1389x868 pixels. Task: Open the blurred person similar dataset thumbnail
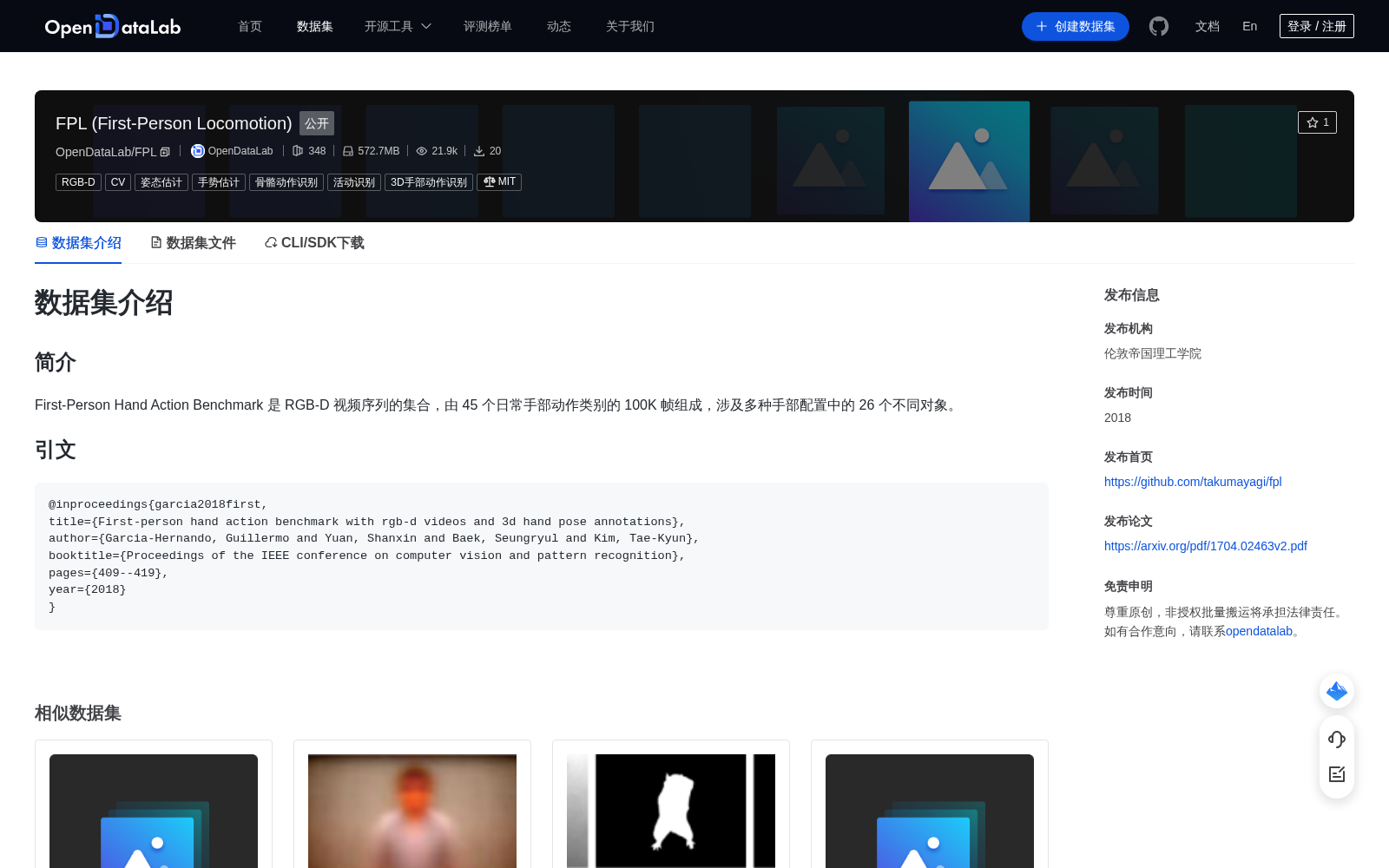[x=412, y=811]
